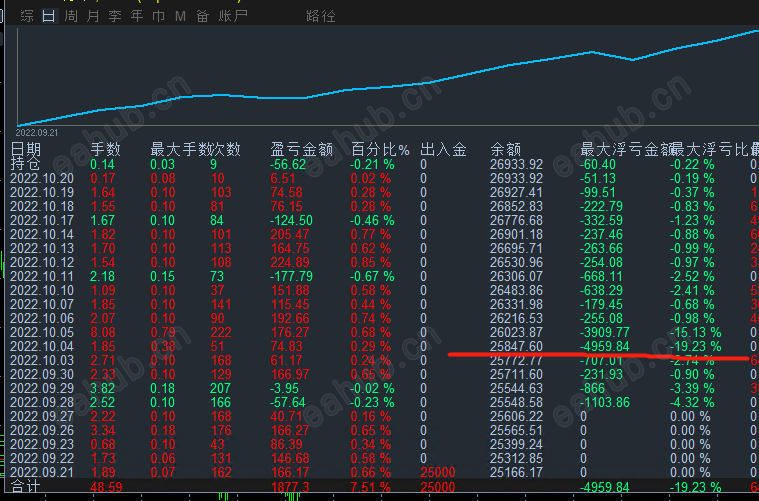Select the 2022.09.29 date row
This screenshot has height=501, width=759.
point(42,388)
